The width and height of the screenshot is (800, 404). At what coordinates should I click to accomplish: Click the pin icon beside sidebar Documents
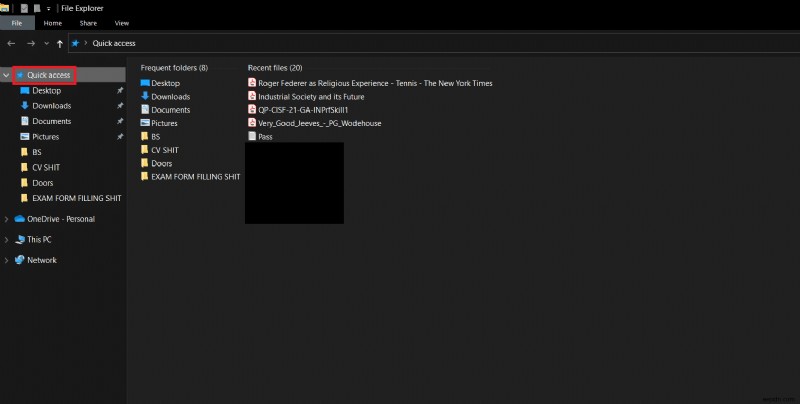pos(120,121)
